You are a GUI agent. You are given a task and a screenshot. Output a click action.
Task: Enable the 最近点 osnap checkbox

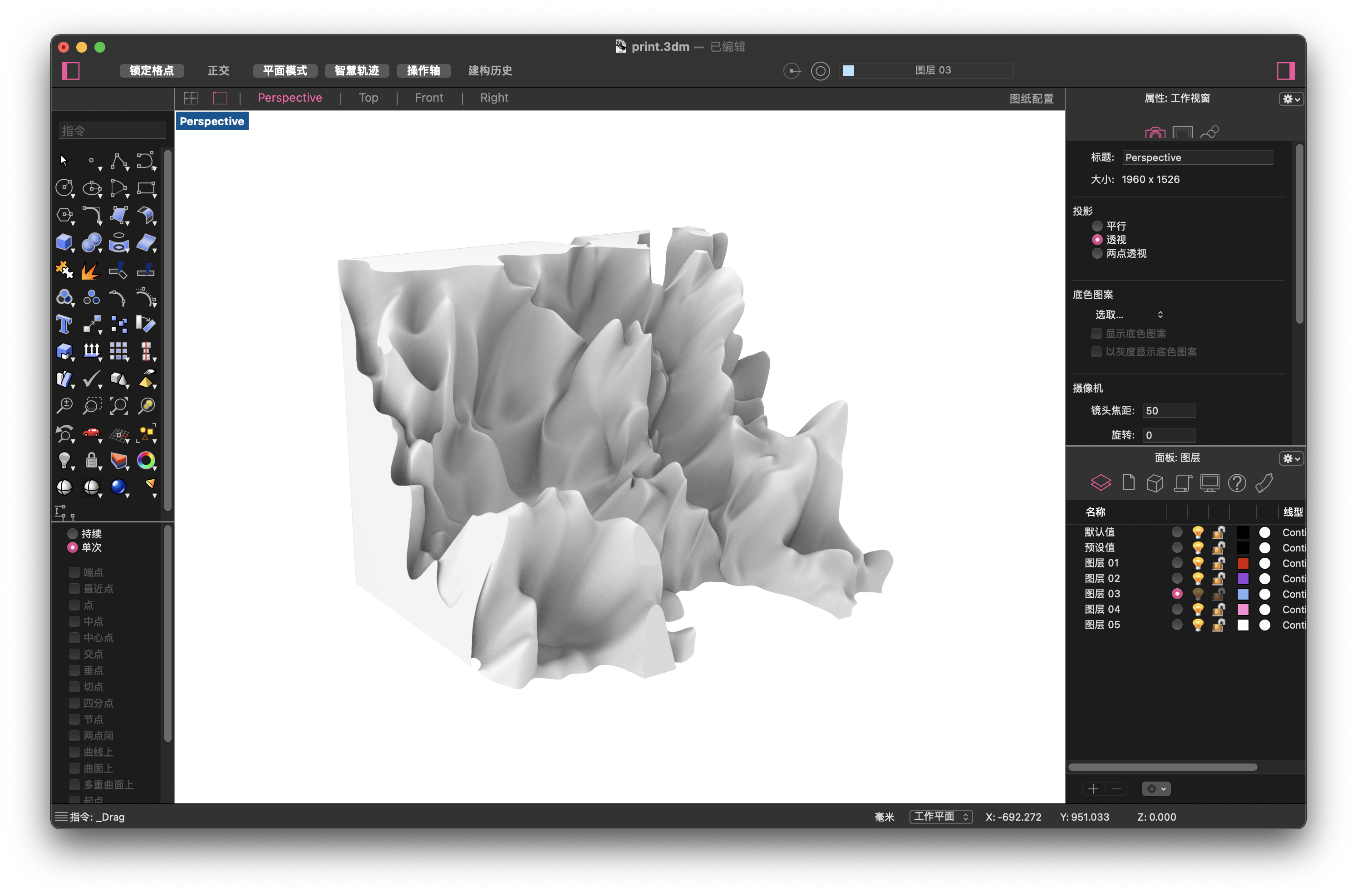point(74,589)
